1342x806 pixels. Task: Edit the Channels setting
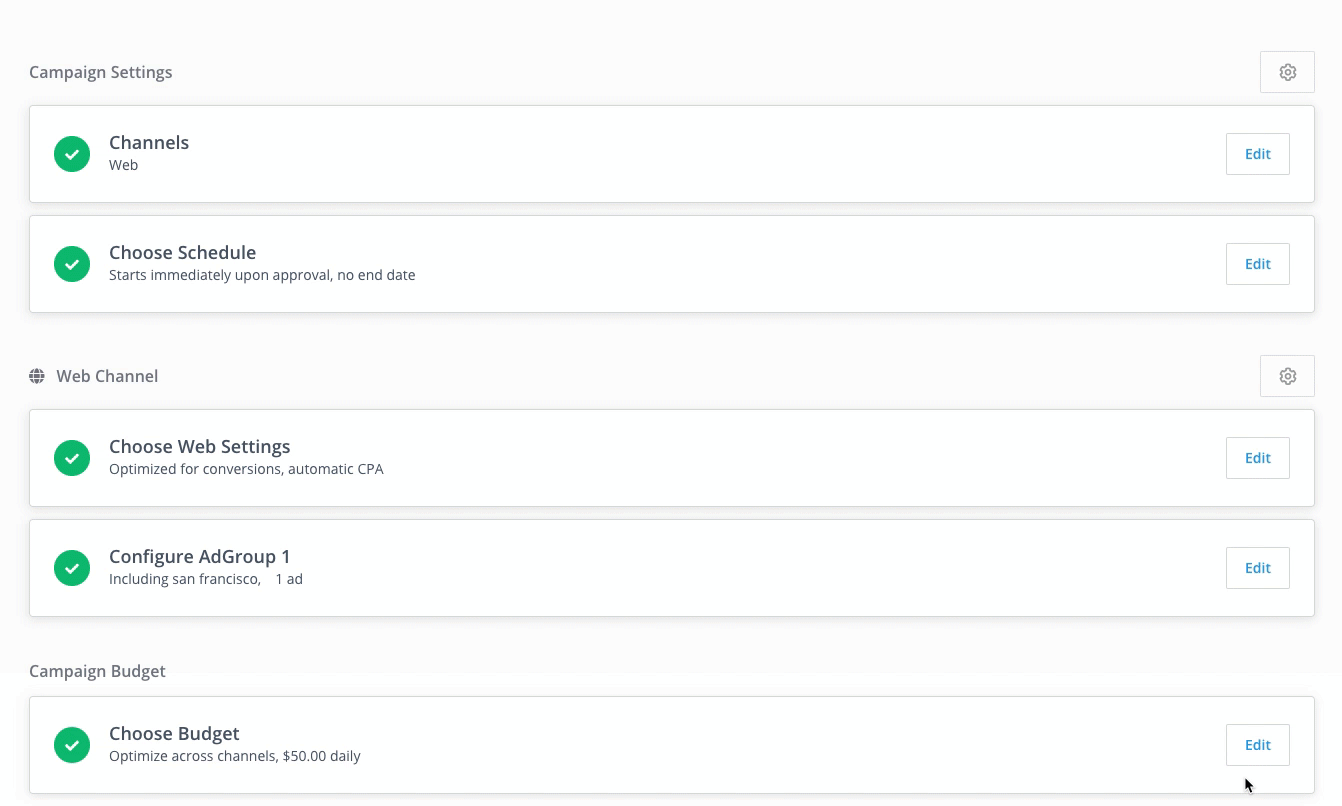tap(1257, 154)
